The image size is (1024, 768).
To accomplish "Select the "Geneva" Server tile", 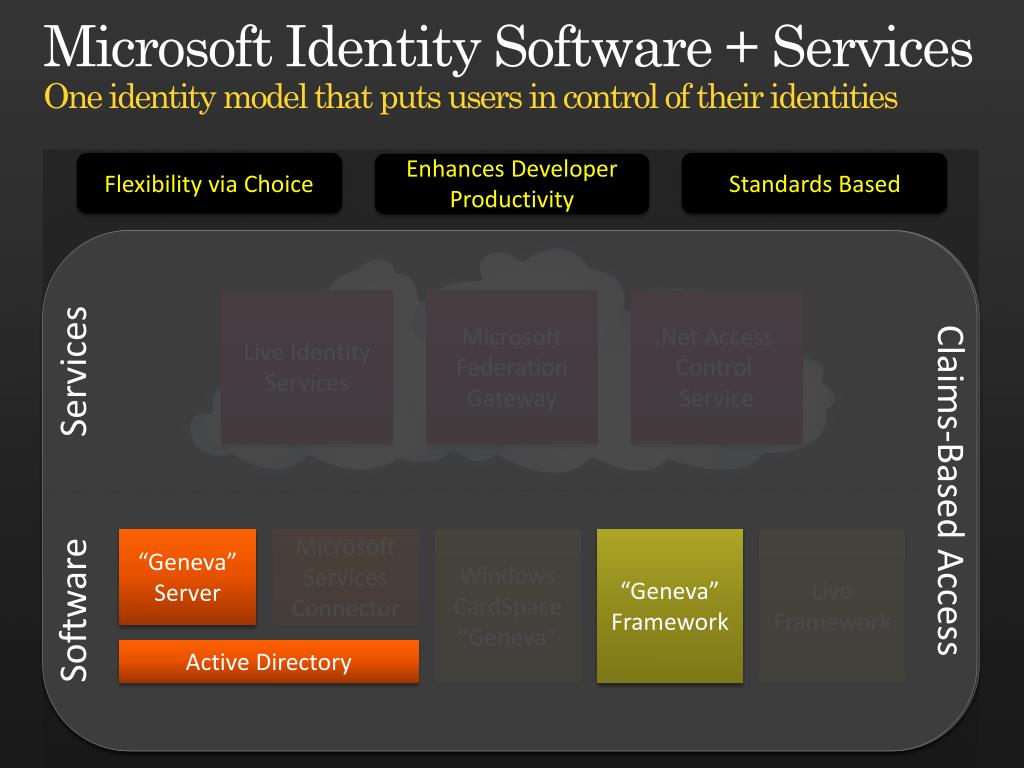I will tap(187, 577).
